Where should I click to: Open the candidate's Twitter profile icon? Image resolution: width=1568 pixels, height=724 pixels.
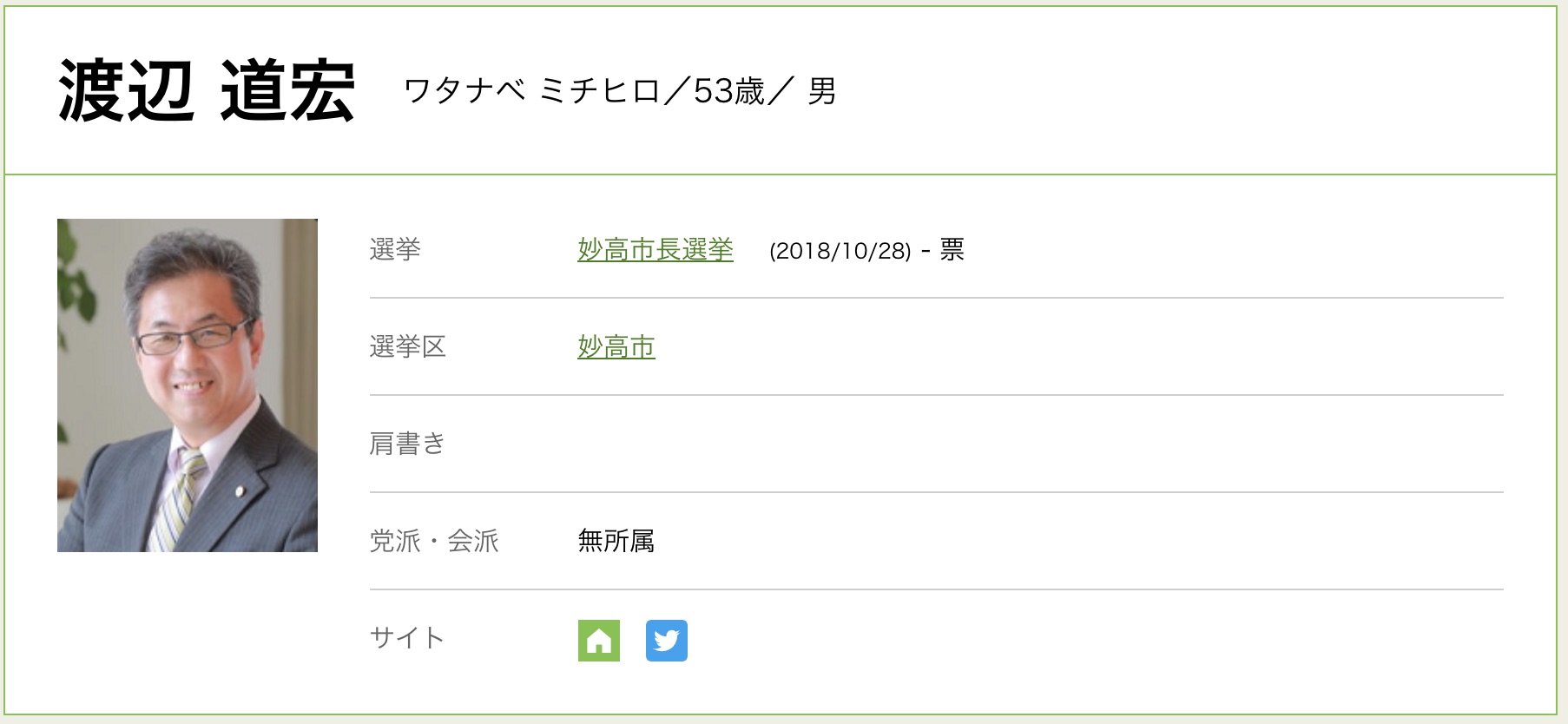pyautogui.click(x=666, y=641)
